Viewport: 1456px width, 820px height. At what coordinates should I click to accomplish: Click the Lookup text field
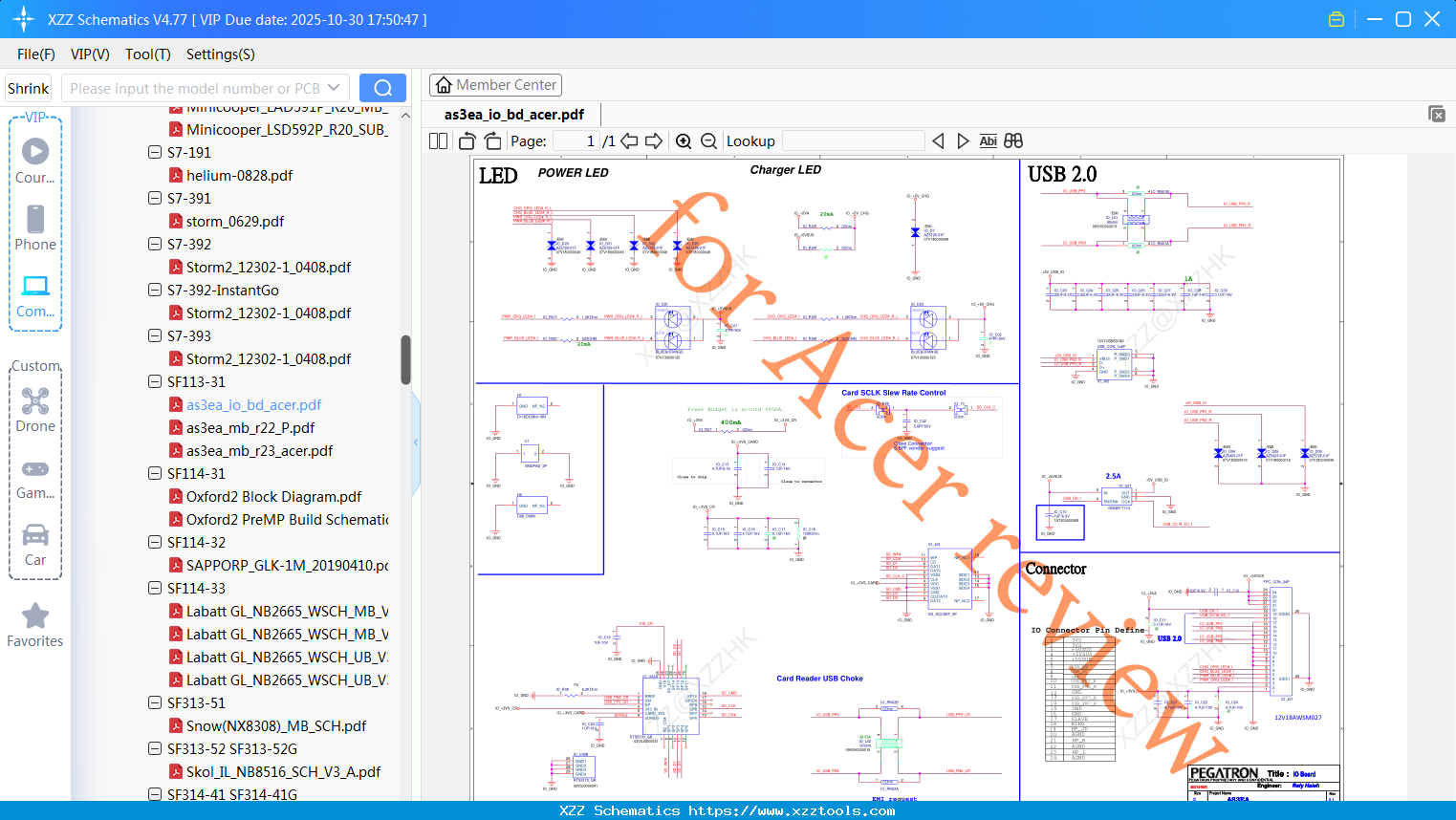coord(853,140)
